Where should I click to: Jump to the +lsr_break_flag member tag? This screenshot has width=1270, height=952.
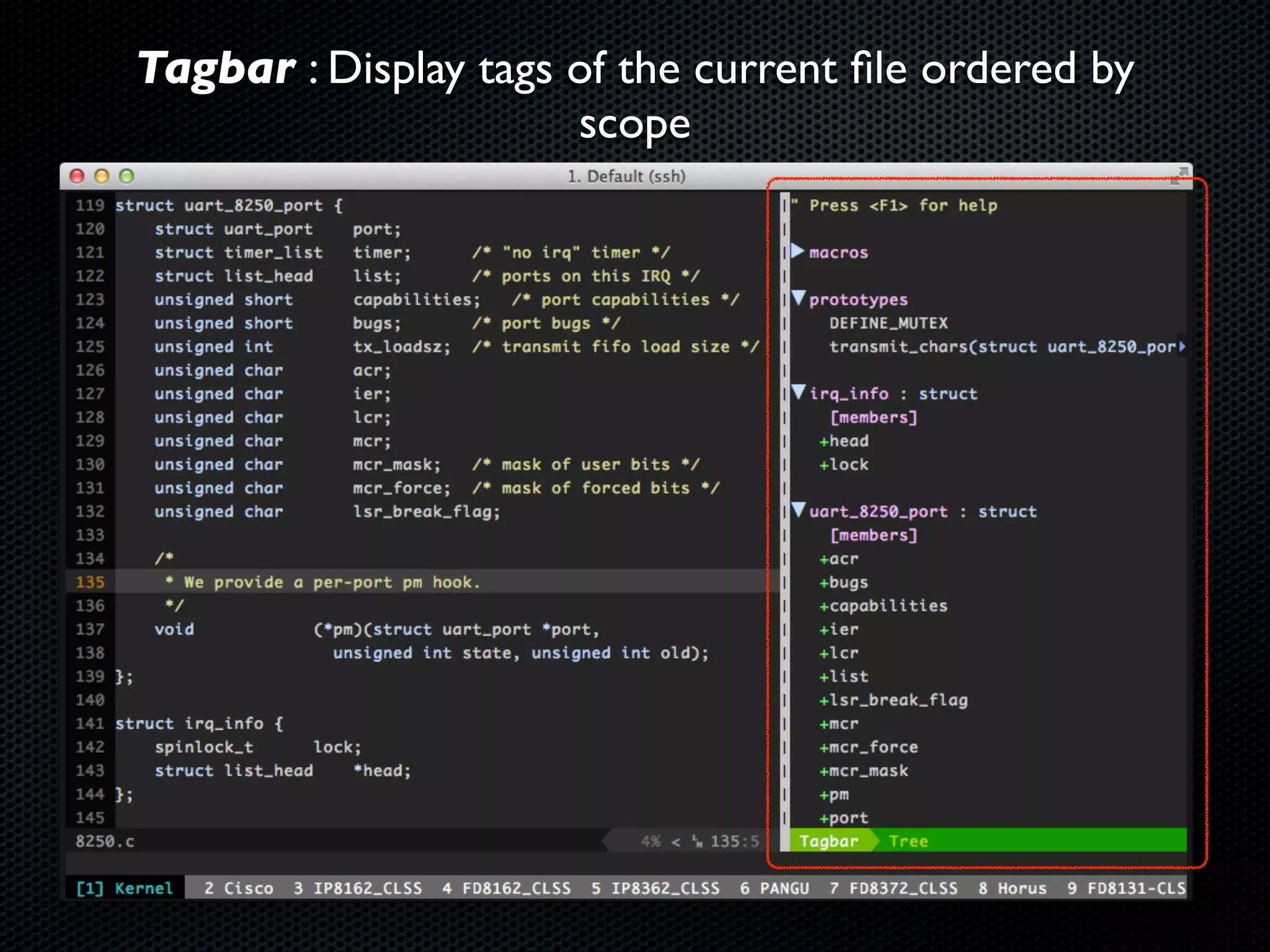click(894, 700)
